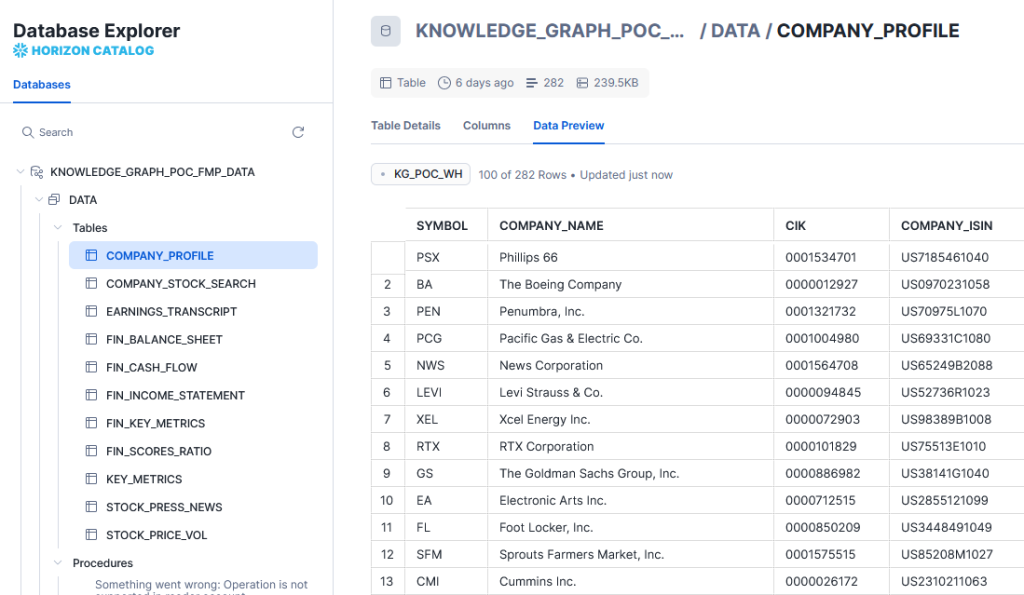
Task: Click the table icon beside EARNINGS_TRANSCRIPT
Action: 91,312
